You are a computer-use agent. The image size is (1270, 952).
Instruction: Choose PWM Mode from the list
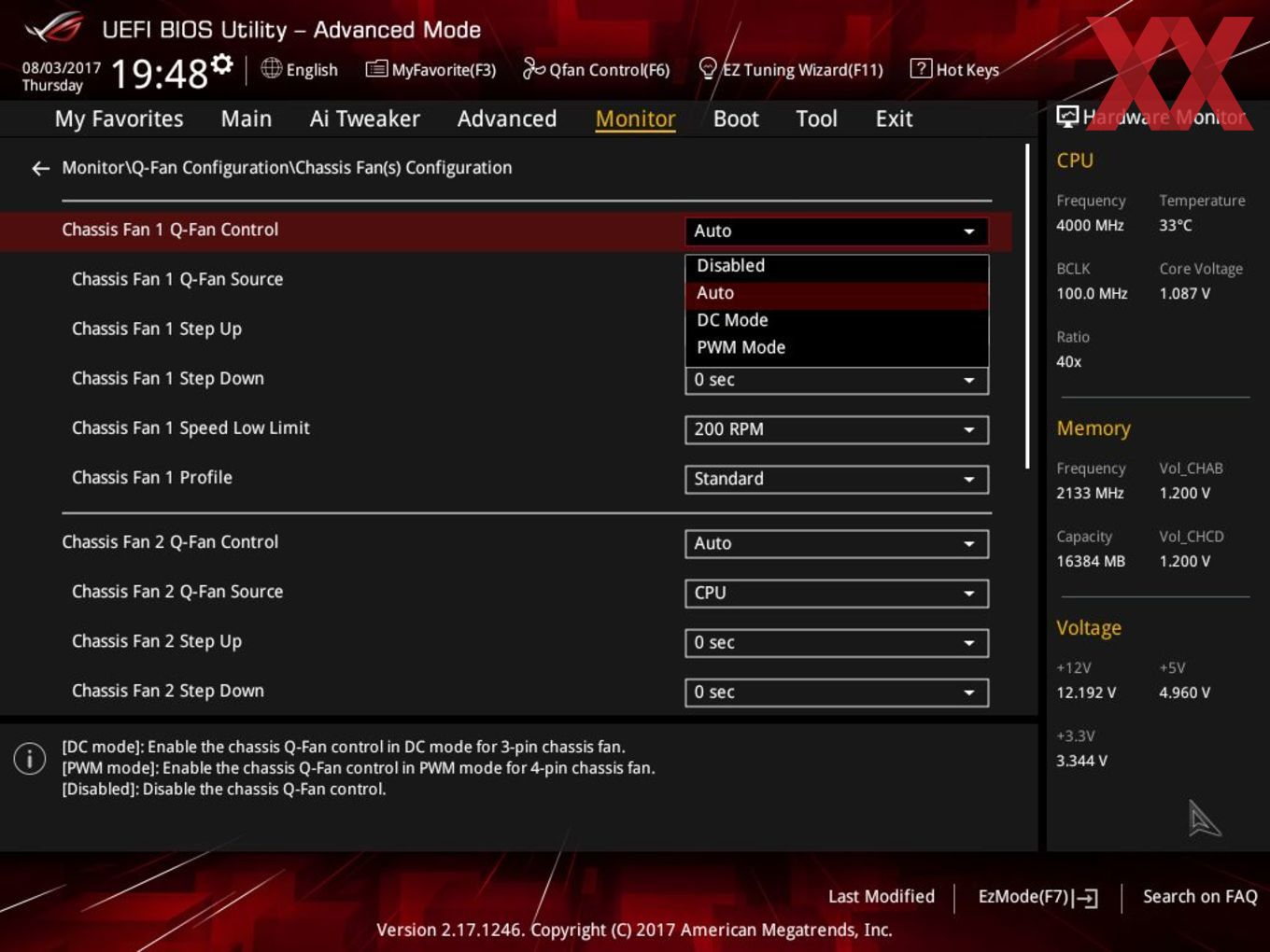click(837, 347)
